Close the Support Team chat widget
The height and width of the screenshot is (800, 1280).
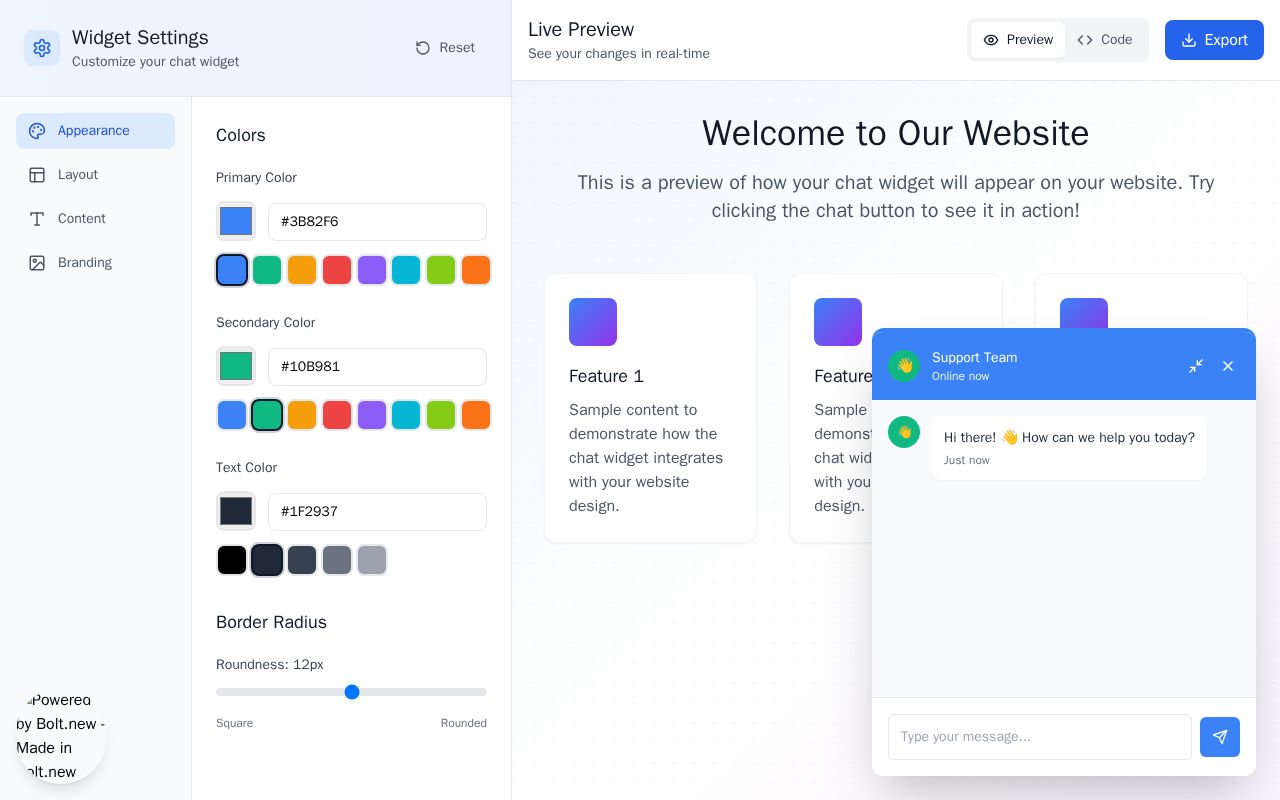tap(1228, 366)
